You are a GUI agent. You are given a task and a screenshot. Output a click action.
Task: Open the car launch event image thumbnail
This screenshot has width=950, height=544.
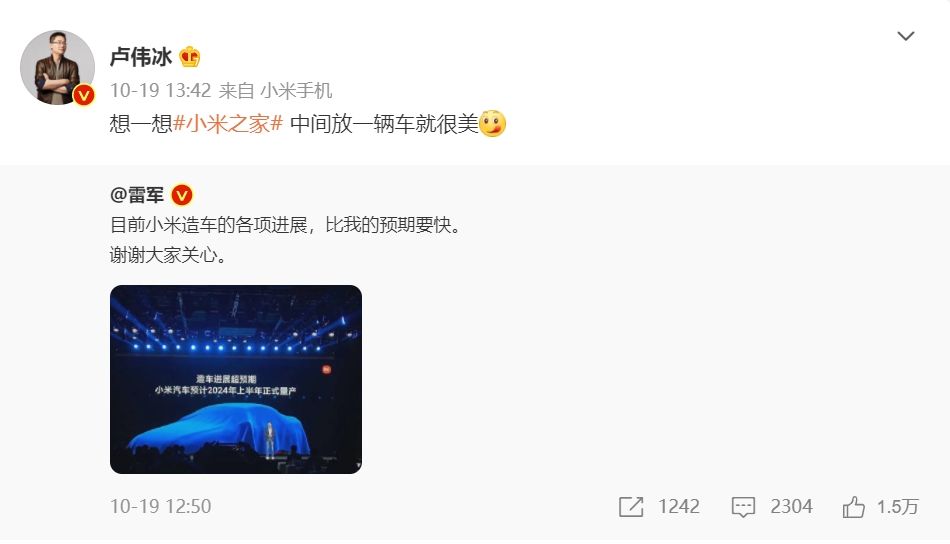click(x=236, y=379)
